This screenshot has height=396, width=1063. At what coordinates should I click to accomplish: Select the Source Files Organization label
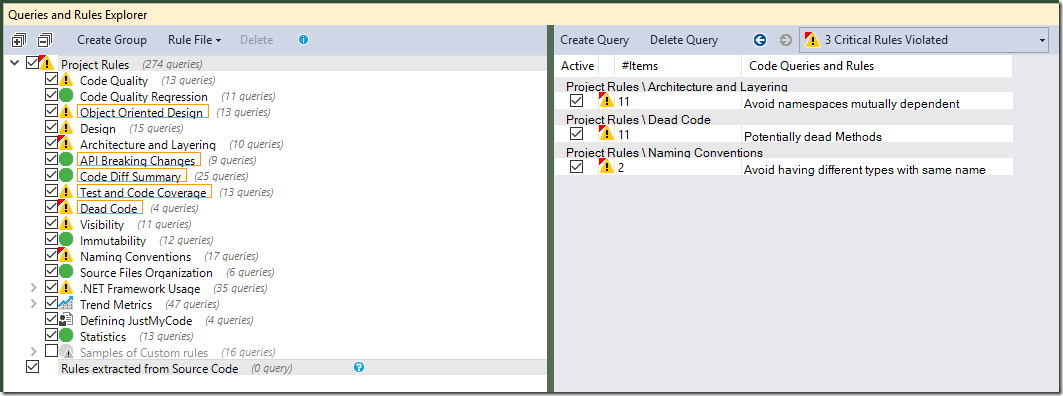[x=146, y=273]
